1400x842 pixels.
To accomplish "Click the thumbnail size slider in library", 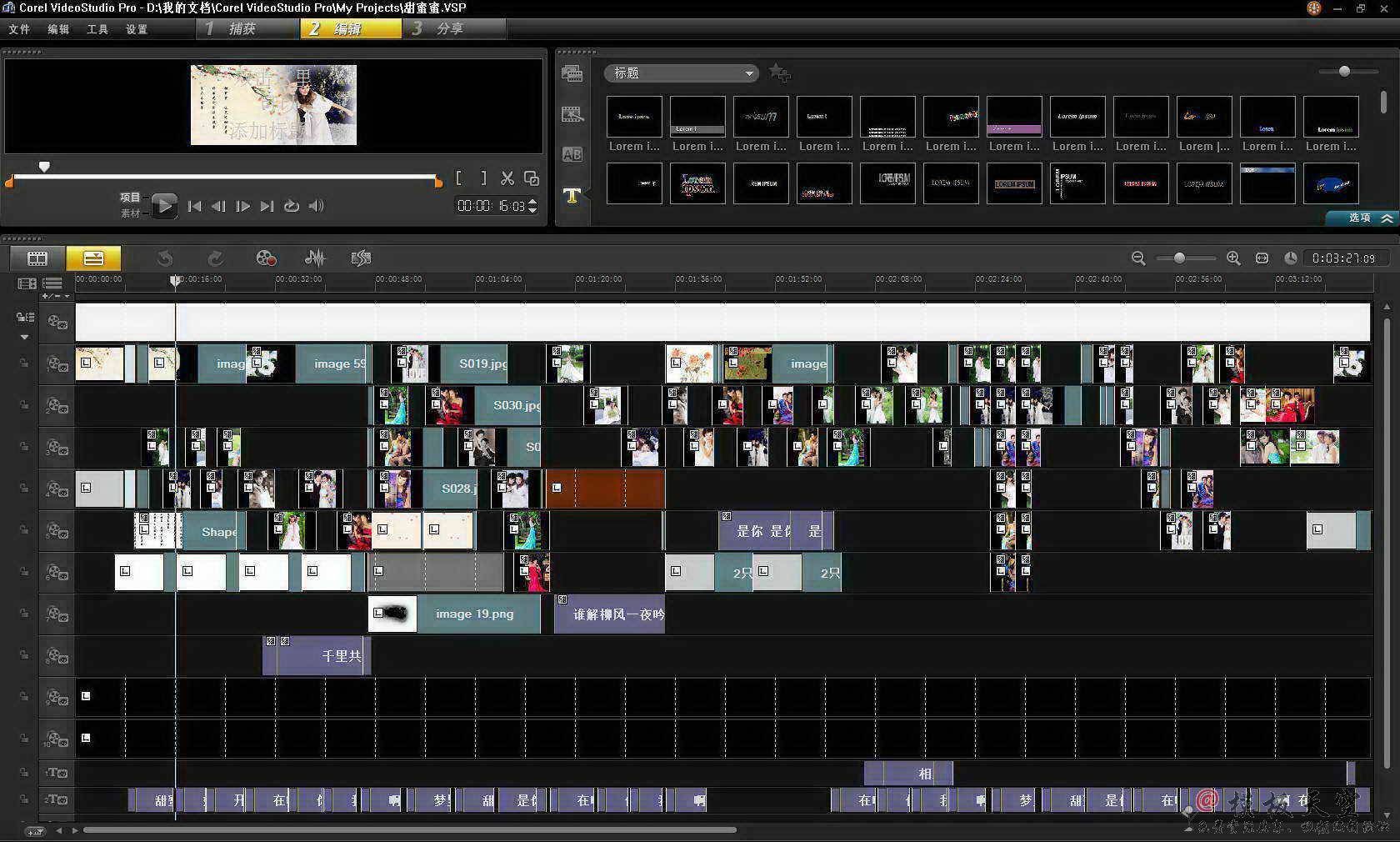I will (x=1344, y=72).
